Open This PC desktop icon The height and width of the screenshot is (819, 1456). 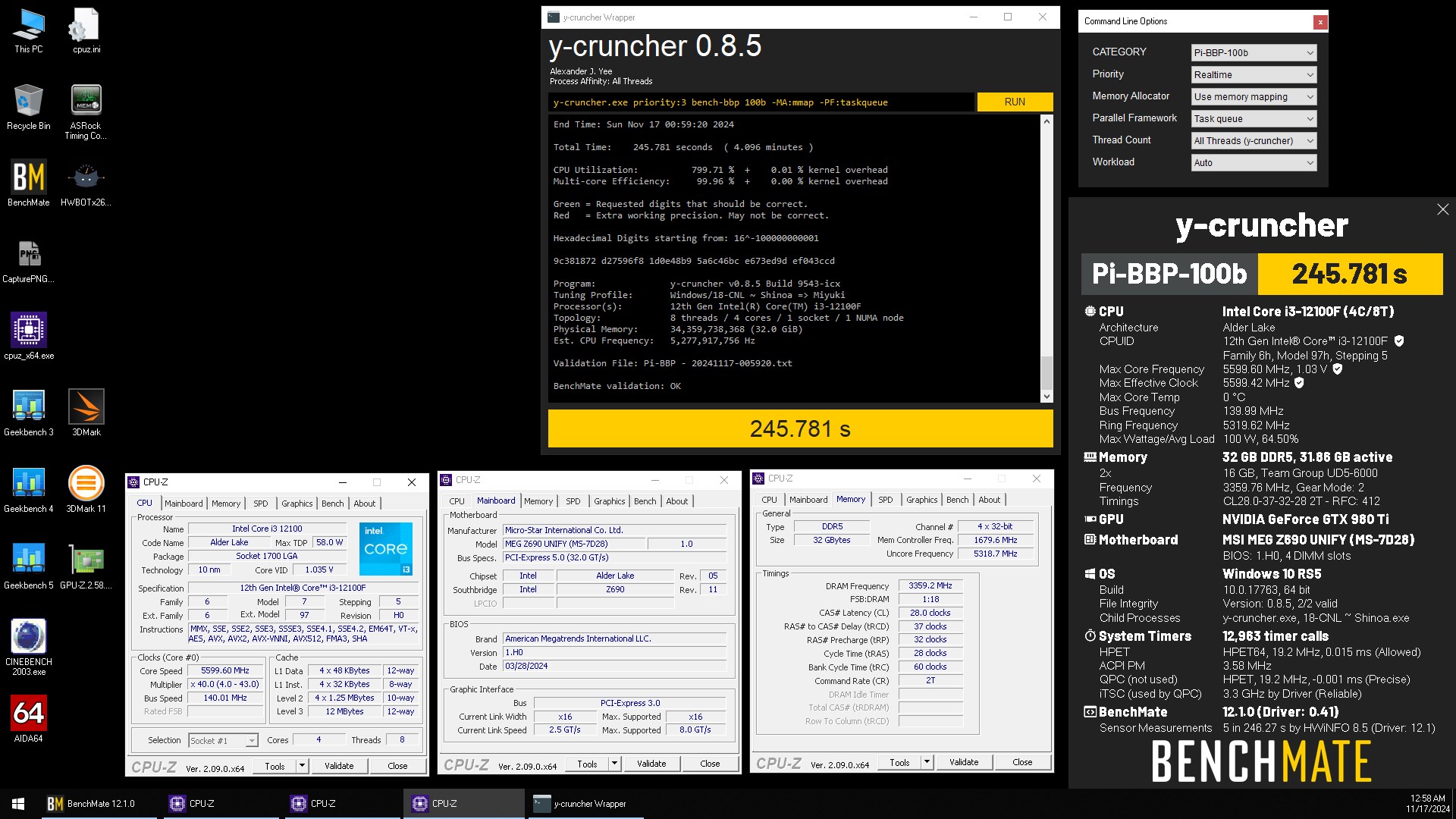[x=29, y=31]
